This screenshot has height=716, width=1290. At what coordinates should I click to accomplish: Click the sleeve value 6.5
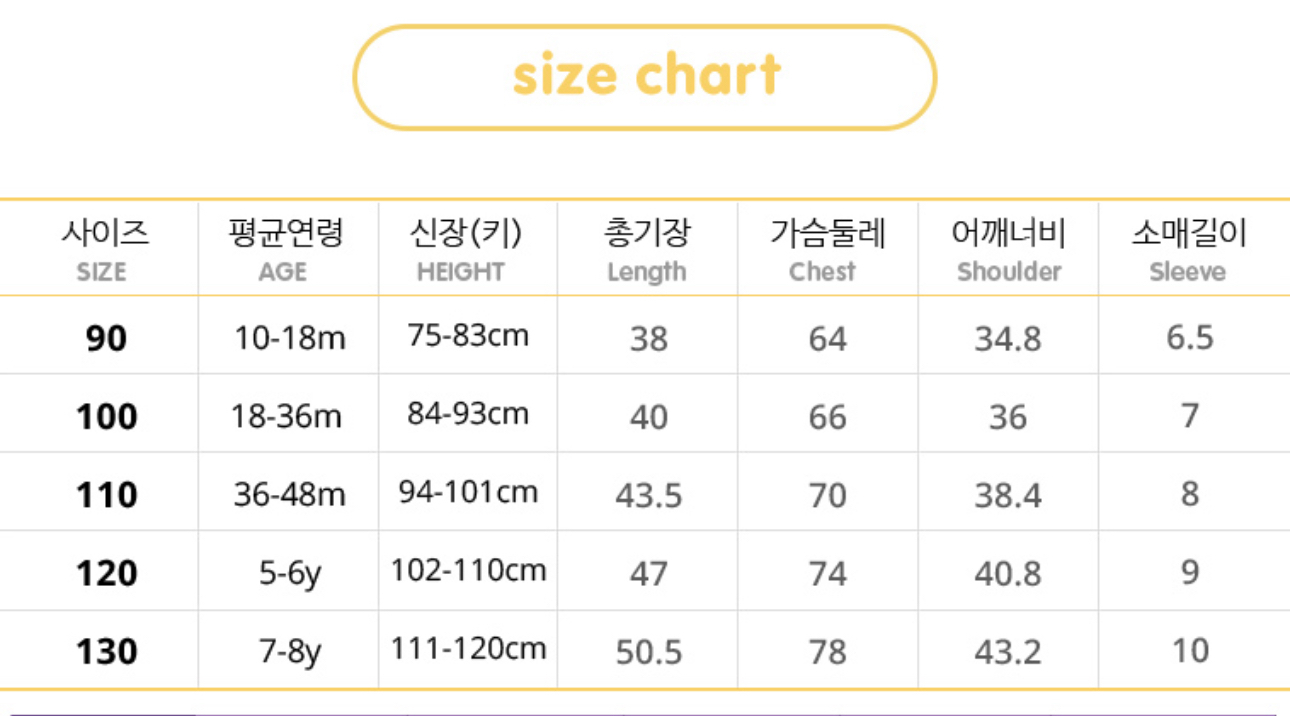point(1189,337)
